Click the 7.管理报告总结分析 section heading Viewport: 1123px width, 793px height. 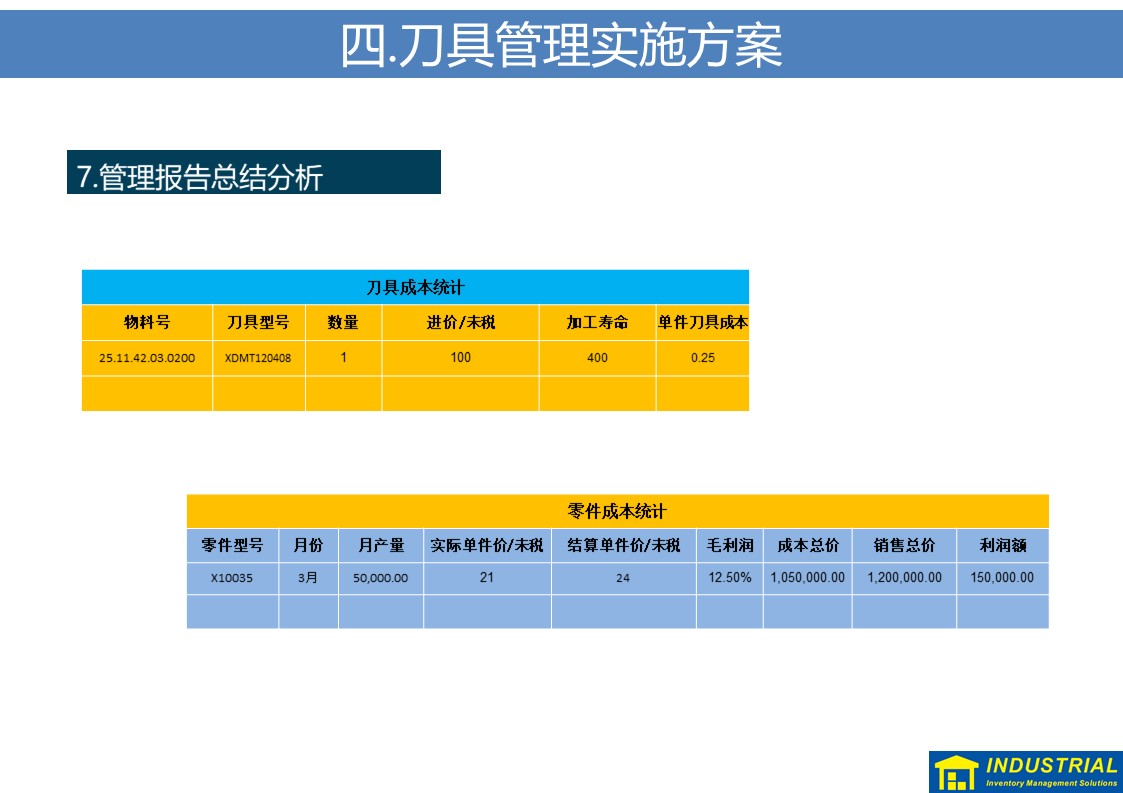(201, 178)
